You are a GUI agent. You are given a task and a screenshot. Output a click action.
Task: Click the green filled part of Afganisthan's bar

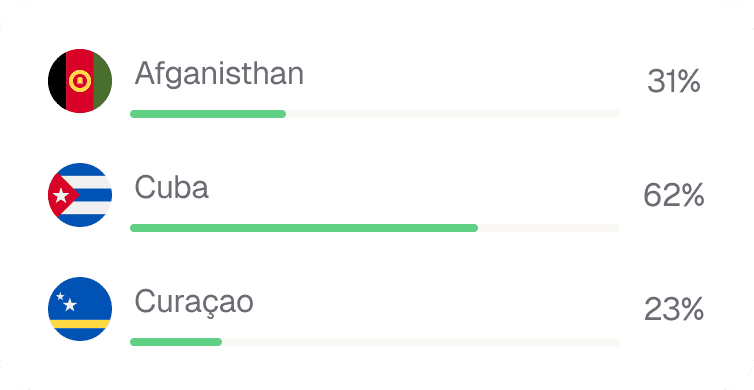(x=208, y=114)
